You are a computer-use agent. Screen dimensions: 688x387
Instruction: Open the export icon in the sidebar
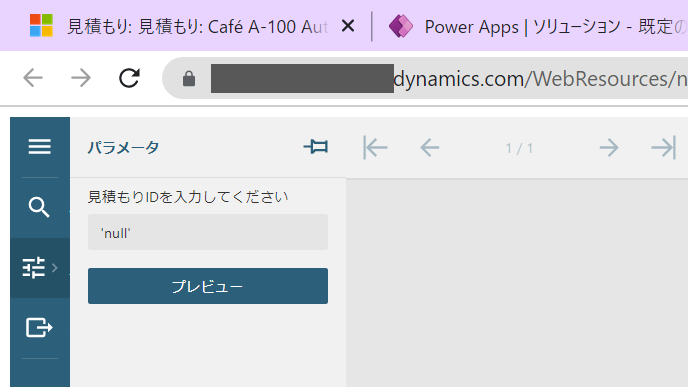coord(39,327)
